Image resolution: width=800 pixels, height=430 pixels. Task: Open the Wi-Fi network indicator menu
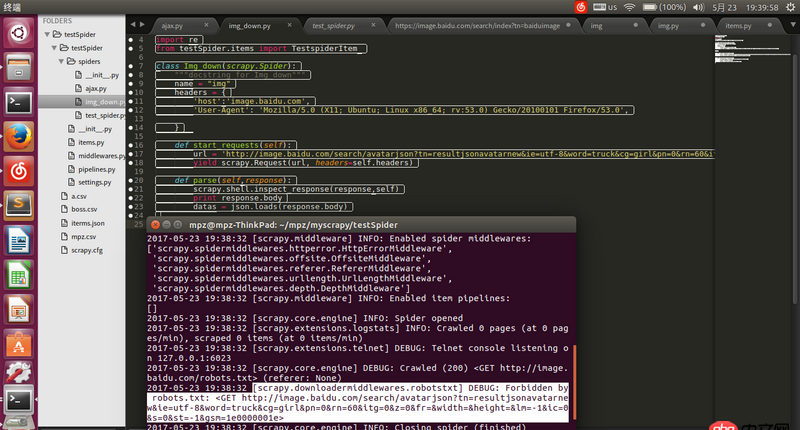point(629,7)
